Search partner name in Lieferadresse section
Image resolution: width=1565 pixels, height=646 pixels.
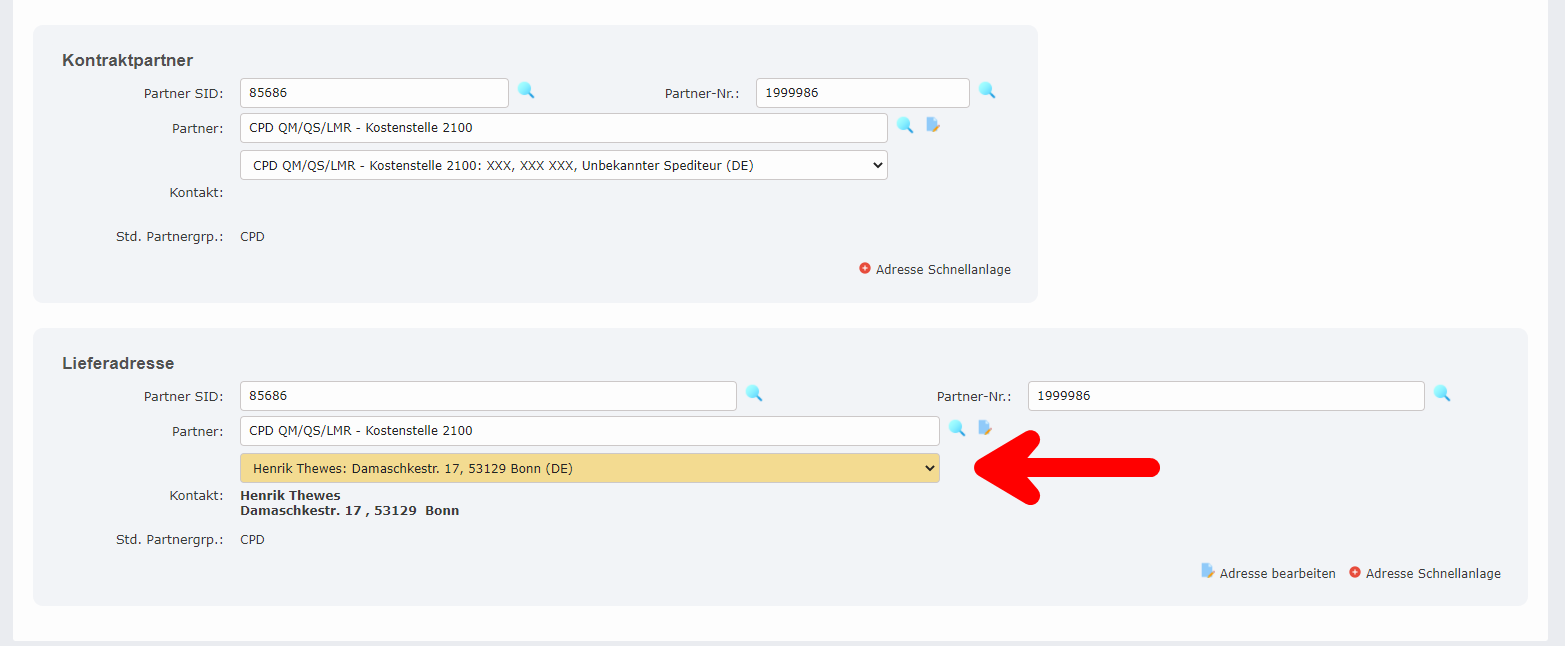click(957, 429)
